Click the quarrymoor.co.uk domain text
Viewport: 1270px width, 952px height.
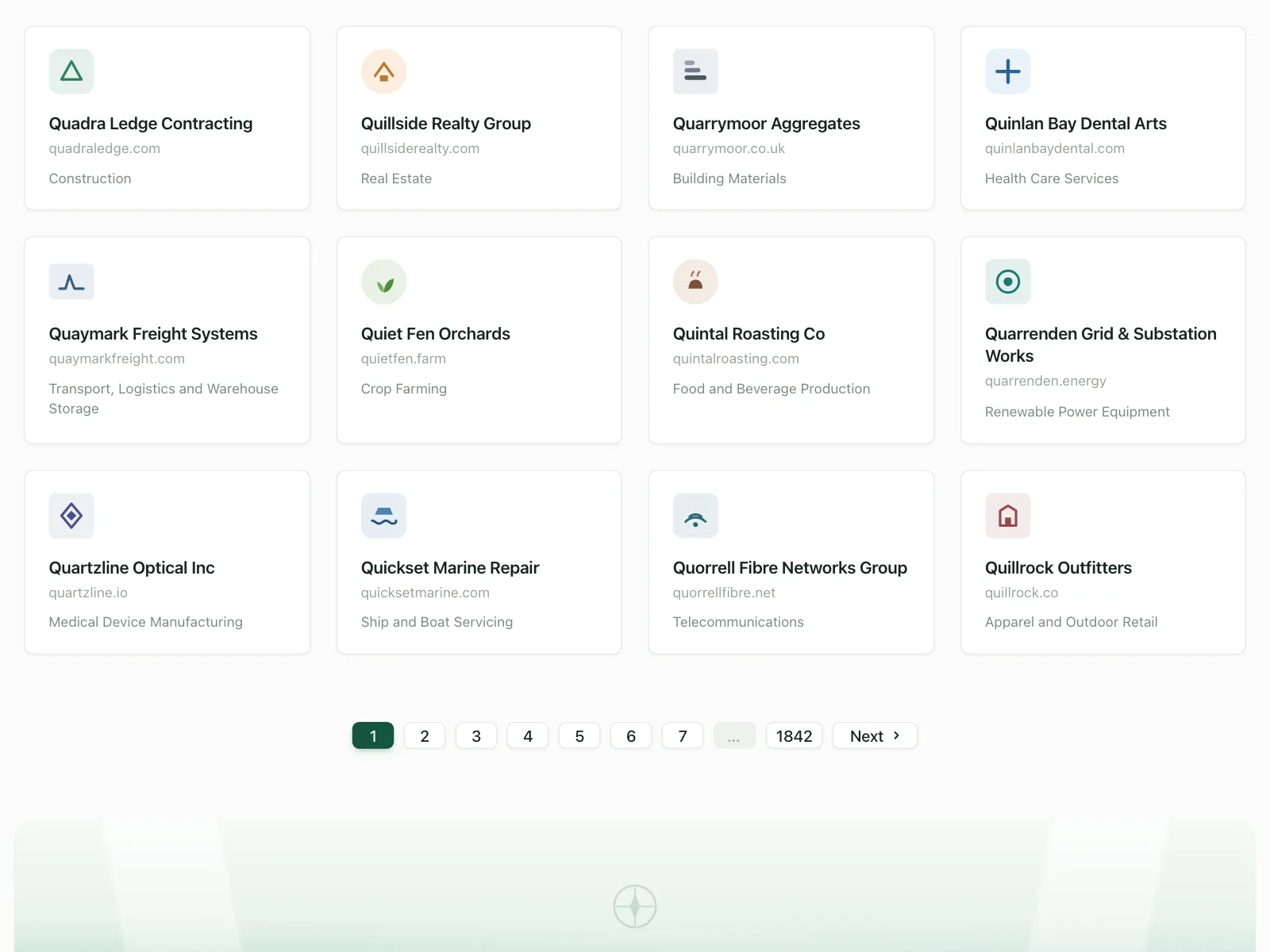pos(729,148)
